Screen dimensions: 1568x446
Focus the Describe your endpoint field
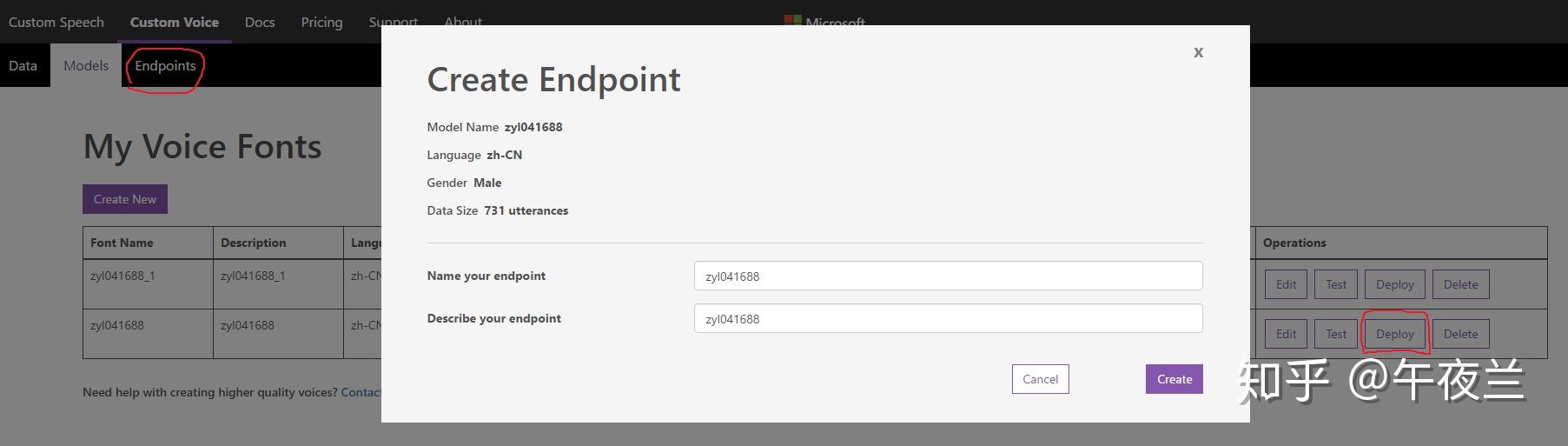point(948,319)
